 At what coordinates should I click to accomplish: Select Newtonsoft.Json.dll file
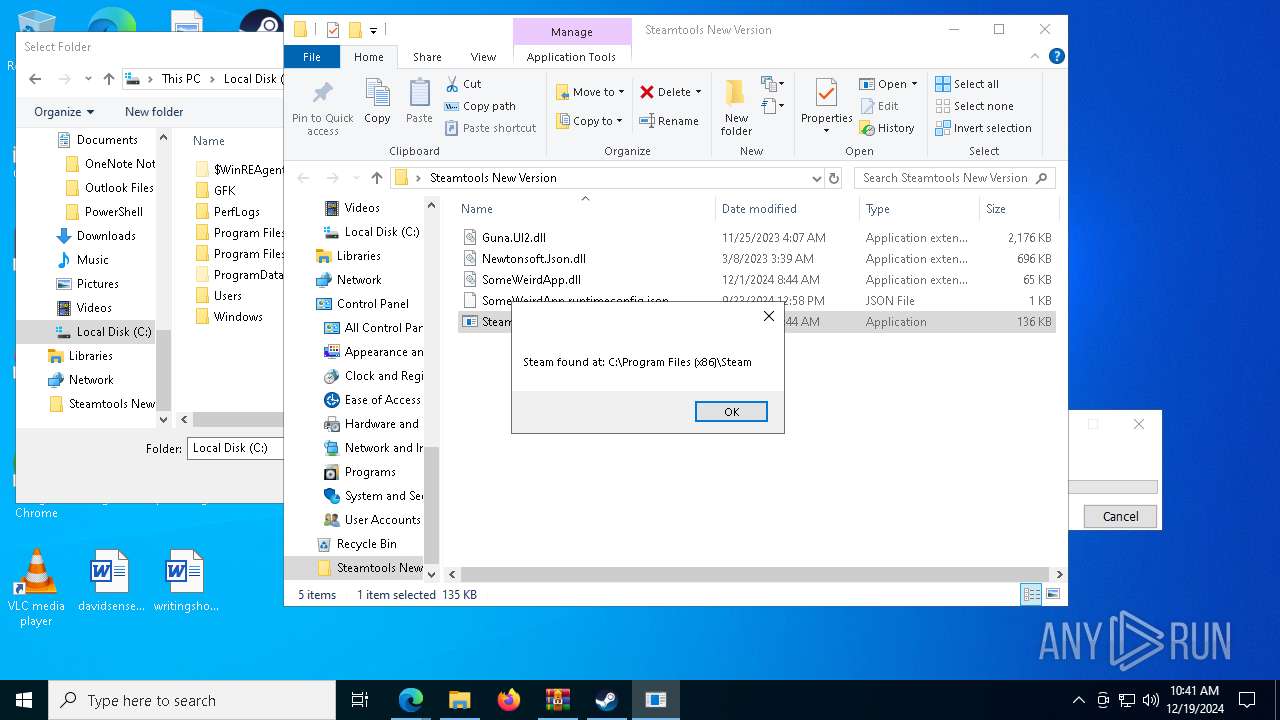click(x=534, y=259)
